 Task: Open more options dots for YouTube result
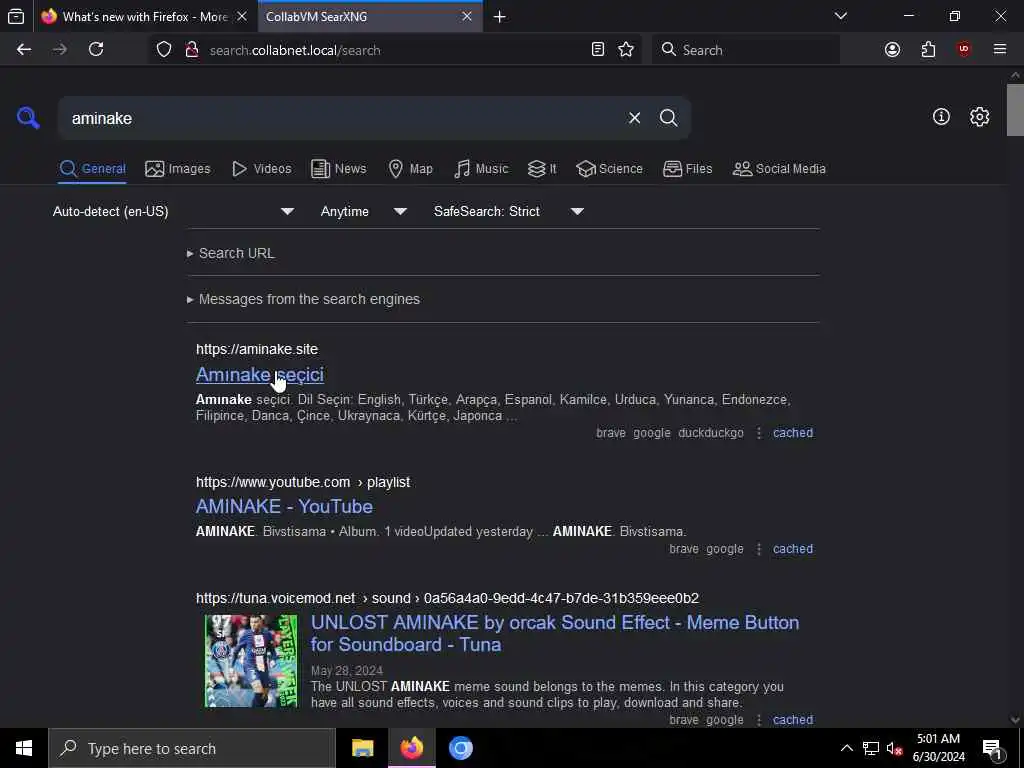pyautogui.click(x=759, y=549)
